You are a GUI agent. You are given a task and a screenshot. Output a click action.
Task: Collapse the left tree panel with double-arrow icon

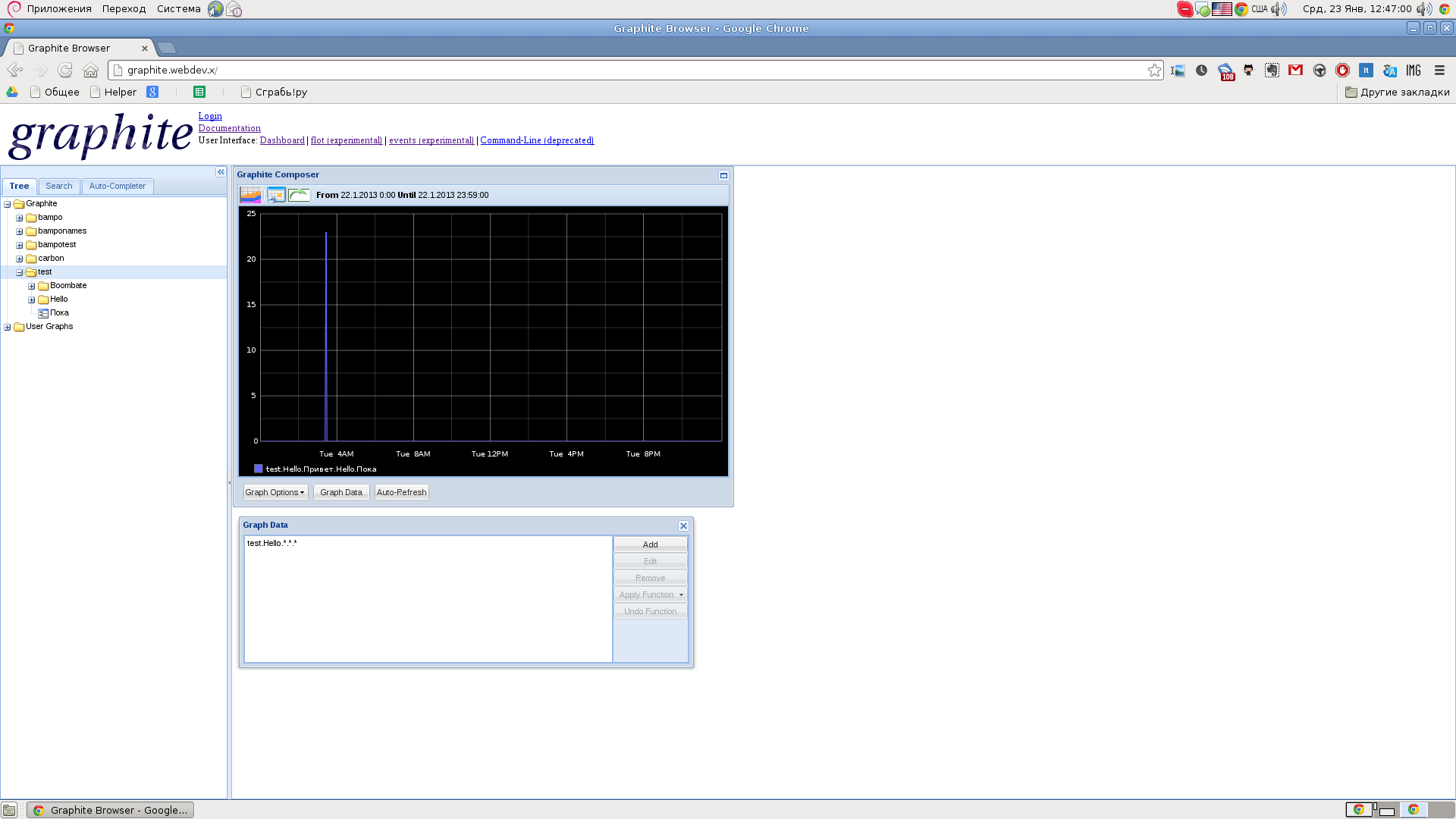pos(221,172)
